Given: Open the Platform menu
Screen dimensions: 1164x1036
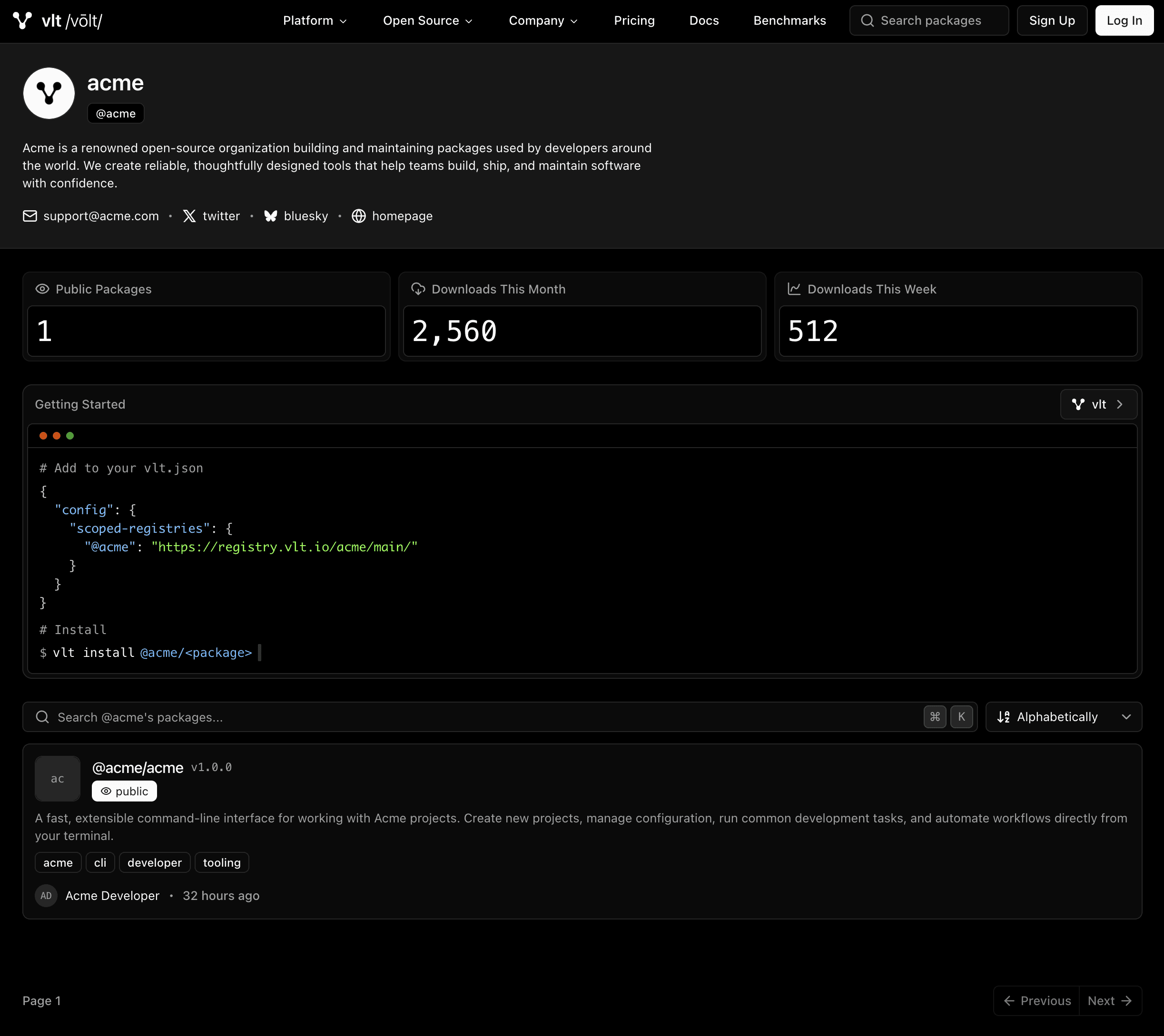Looking at the screenshot, I should point(315,20).
